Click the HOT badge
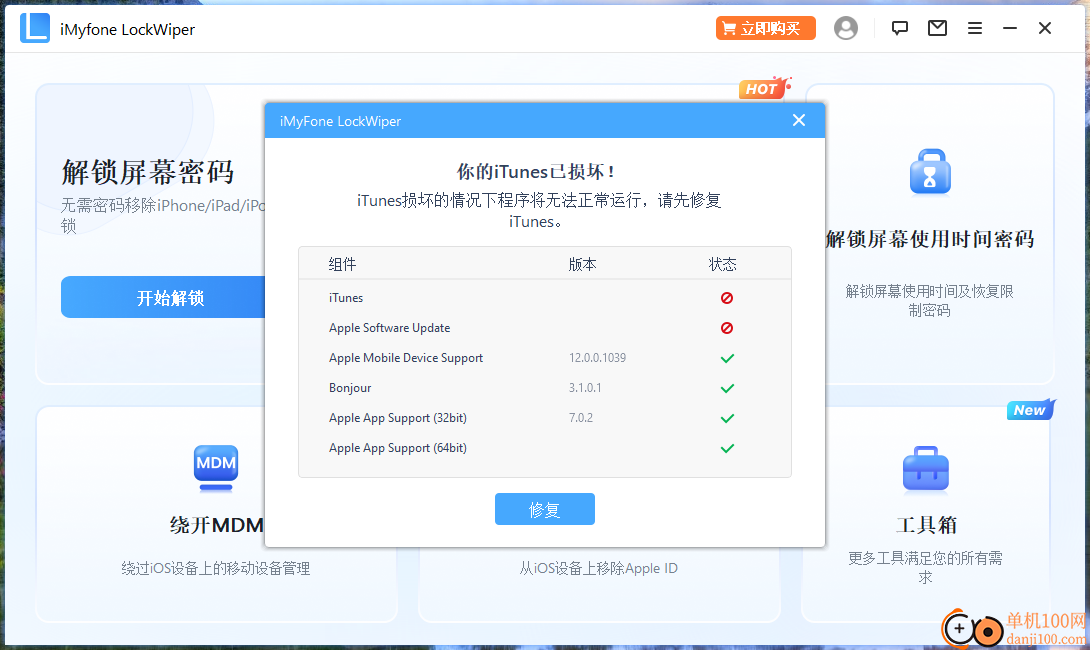Screen dimensions: 1090x650 (x=763, y=88)
